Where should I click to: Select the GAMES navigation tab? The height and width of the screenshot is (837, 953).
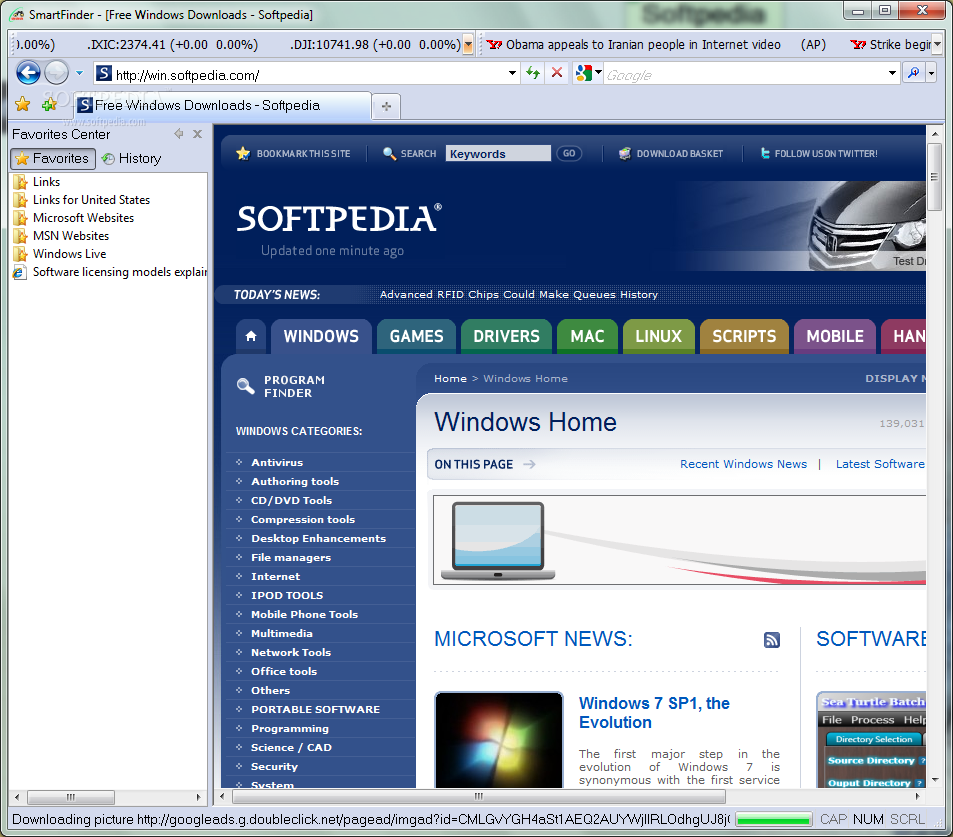tap(416, 336)
